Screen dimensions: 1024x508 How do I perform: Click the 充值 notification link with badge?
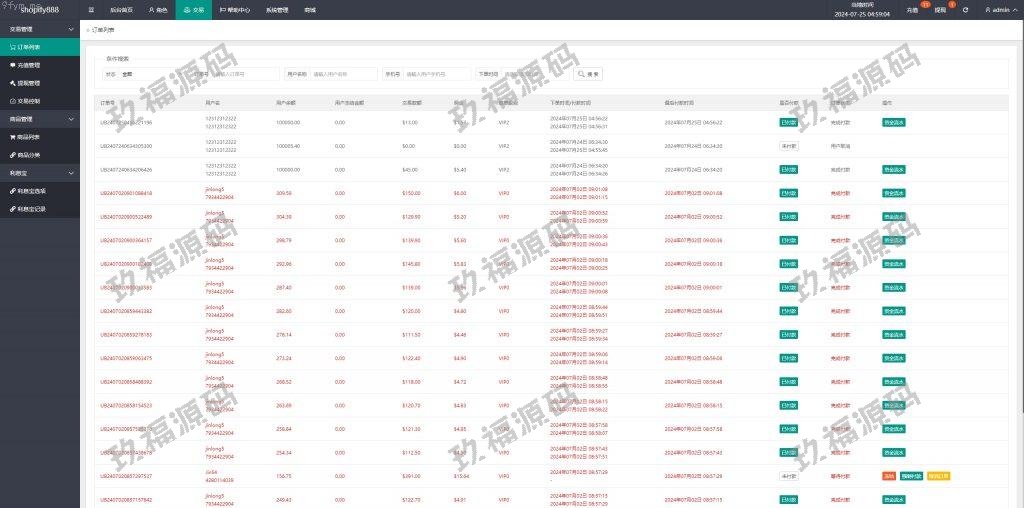pyautogui.click(x=912, y=10)
